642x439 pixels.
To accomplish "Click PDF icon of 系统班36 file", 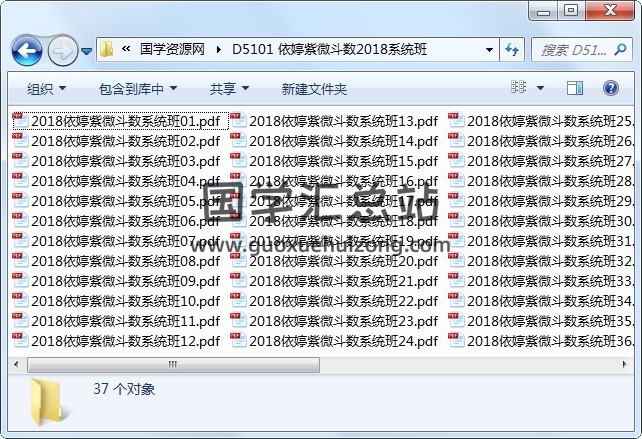I will [456, 341].
